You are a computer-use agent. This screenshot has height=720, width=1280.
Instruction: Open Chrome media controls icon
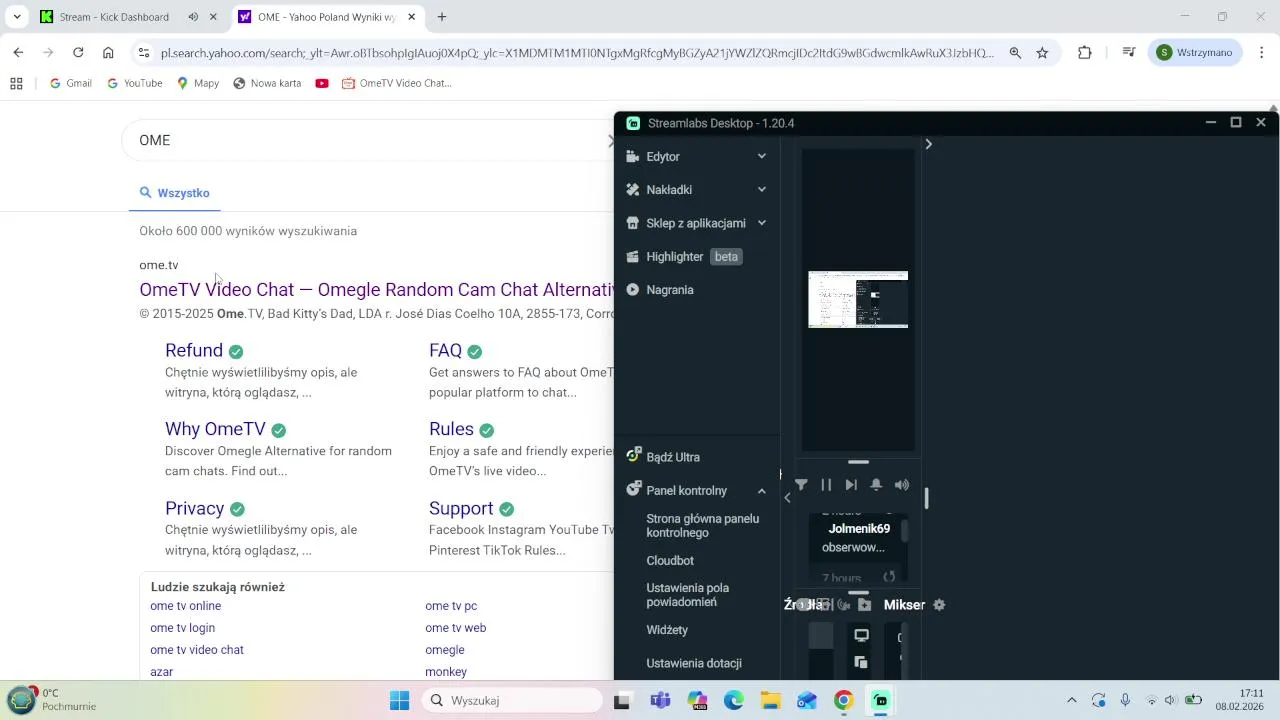[x=1129, y=53]
